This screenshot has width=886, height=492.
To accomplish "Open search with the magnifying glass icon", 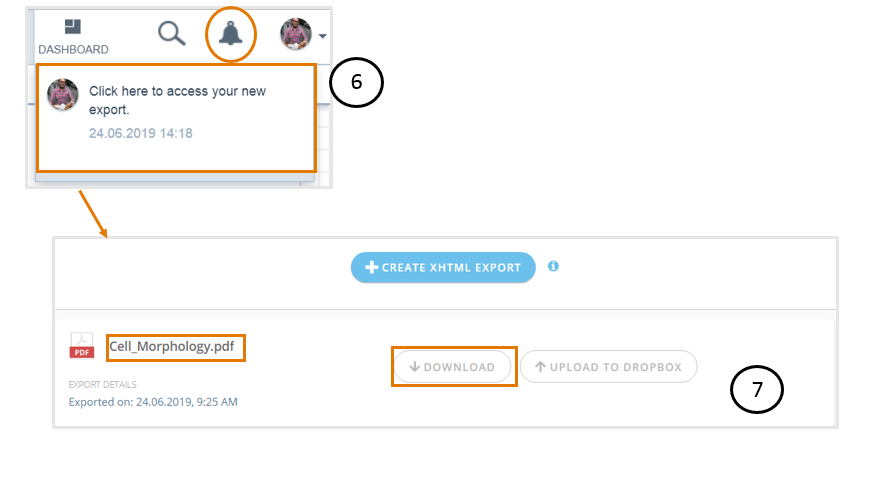I will tap(172, 34).
